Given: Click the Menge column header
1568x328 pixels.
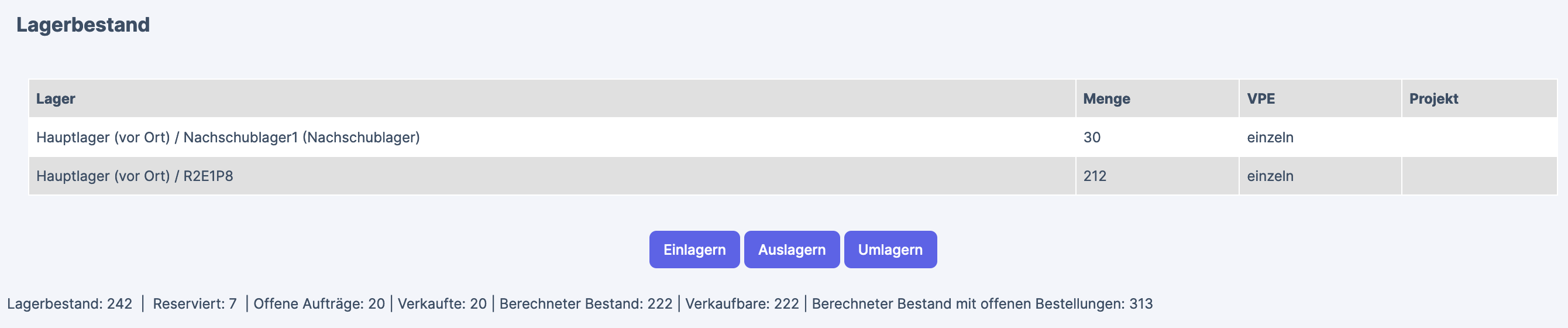Looking at the screenshot, I should (1106, 99).
